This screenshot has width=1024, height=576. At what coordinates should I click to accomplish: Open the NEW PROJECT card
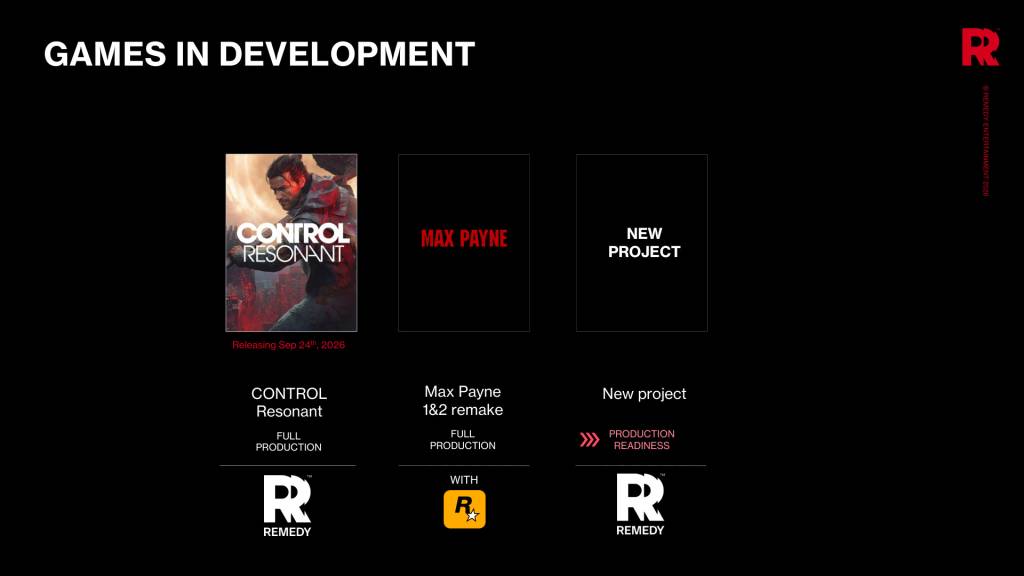[642, 243]
